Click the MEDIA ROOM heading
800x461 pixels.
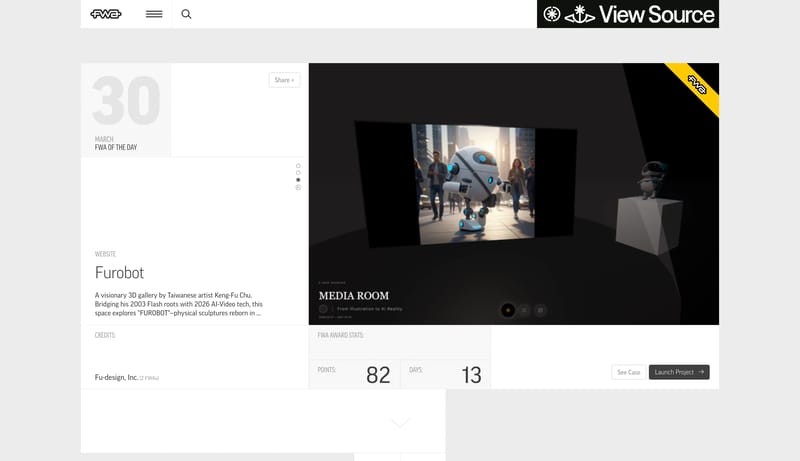[x=354, y=296]
